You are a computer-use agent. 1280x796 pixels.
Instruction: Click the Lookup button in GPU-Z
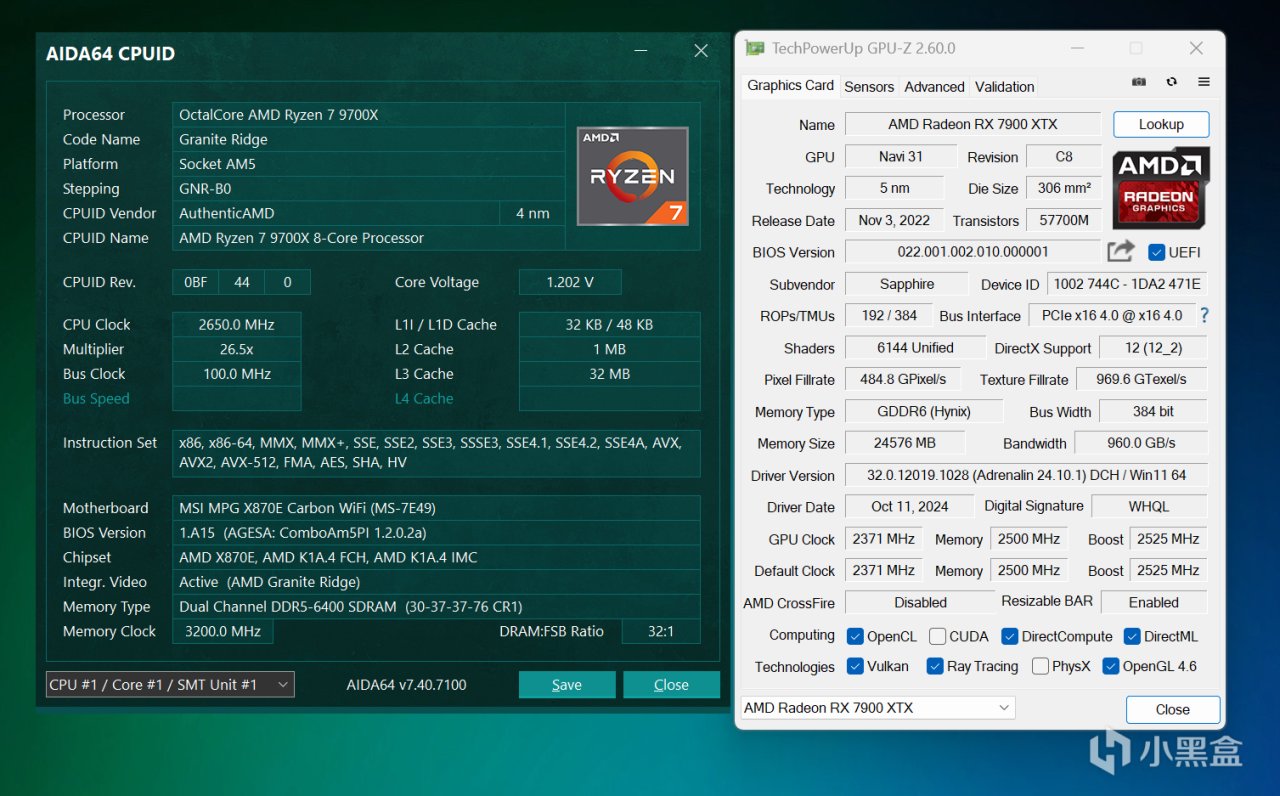tap(1161, 124)
